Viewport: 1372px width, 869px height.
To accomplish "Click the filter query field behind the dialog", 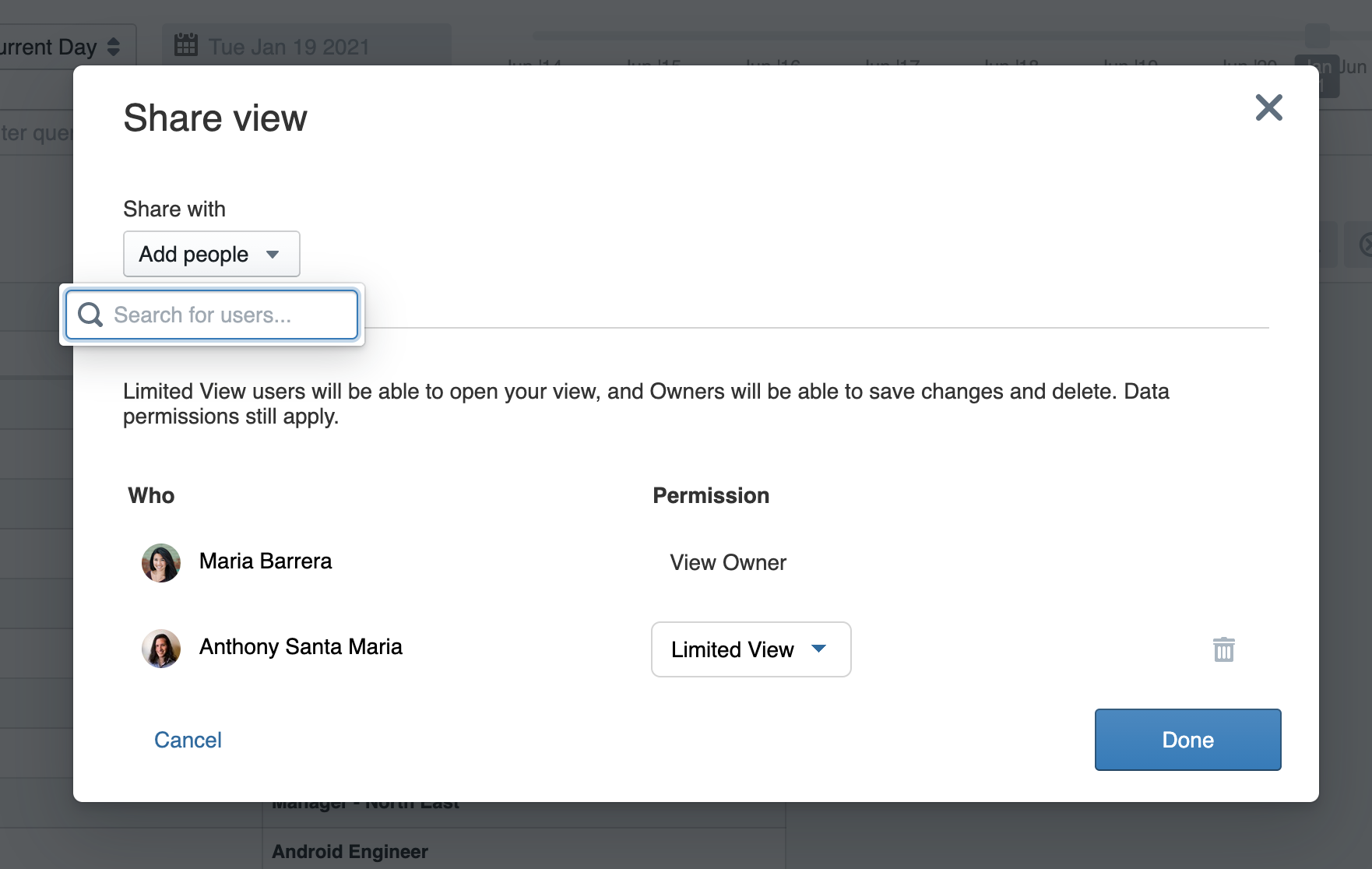I will (36, 133).
